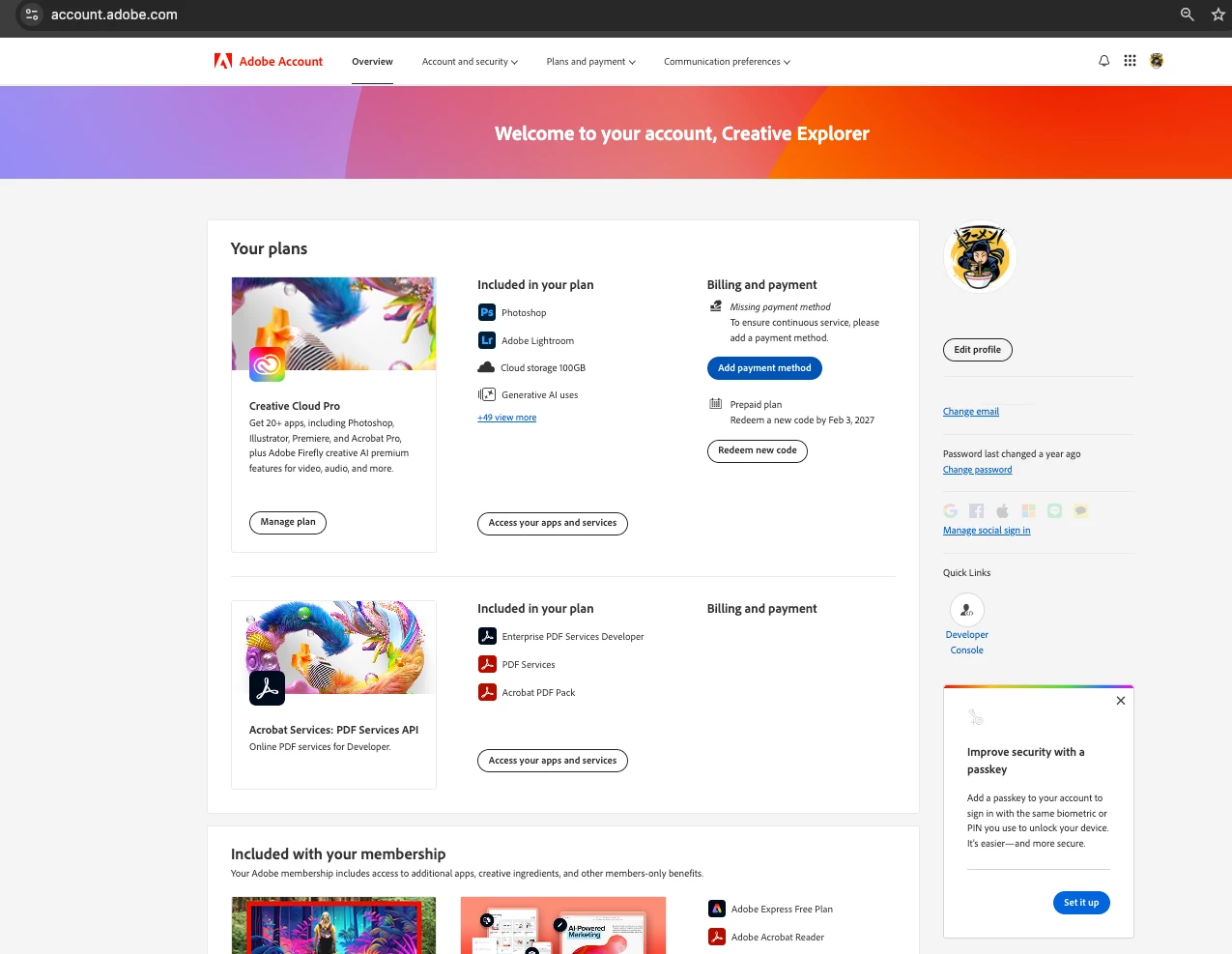Expand the Plans and payment menu
Image resolution: width=1232 pixels, height=954 pixels.
coord(591,62)
